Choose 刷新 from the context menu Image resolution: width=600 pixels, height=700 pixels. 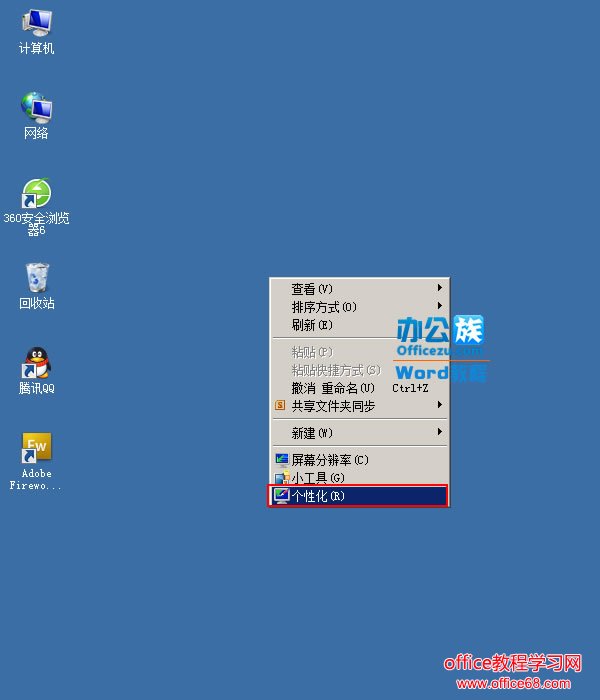pos(311,325)
